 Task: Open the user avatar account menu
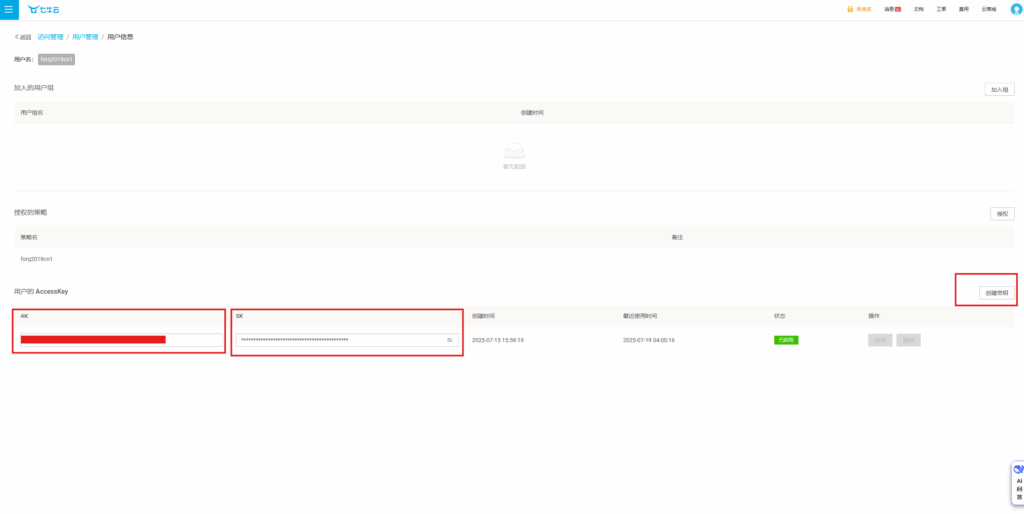1017,9
